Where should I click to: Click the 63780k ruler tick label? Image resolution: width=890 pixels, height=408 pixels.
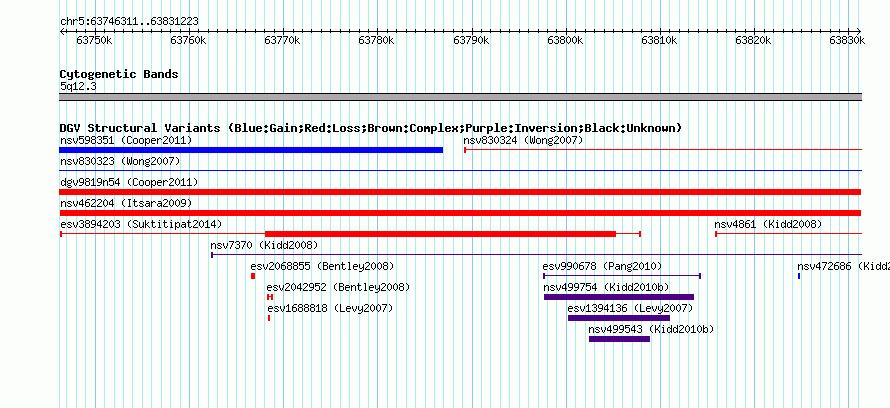(377, 40)
